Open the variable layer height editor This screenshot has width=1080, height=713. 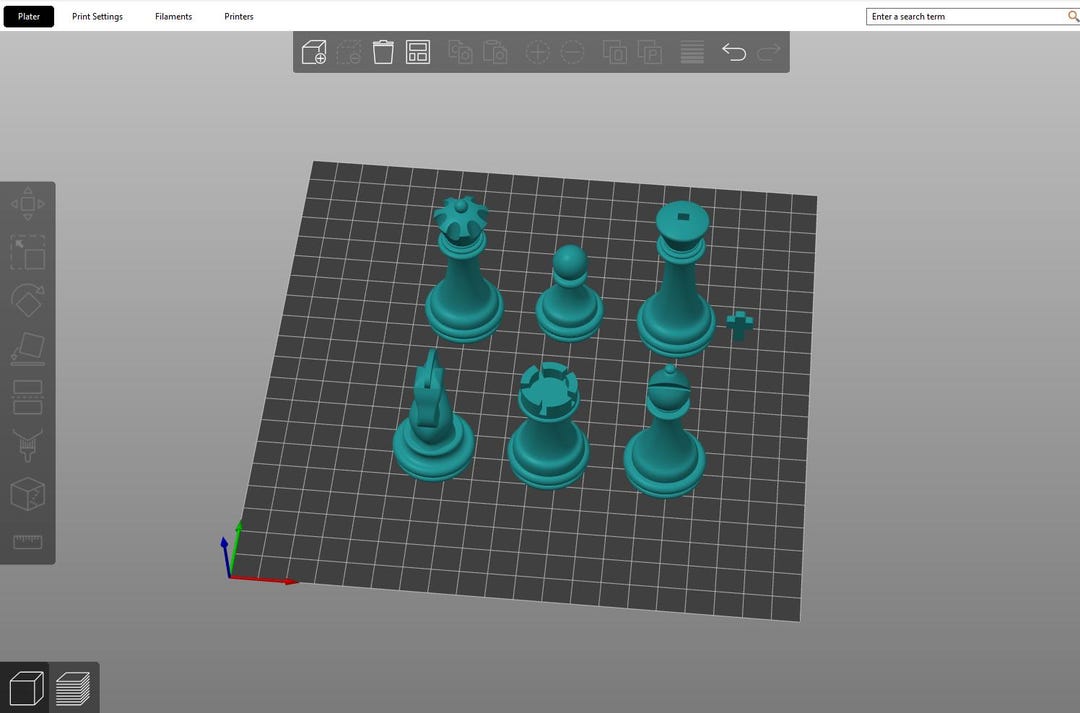691,51
